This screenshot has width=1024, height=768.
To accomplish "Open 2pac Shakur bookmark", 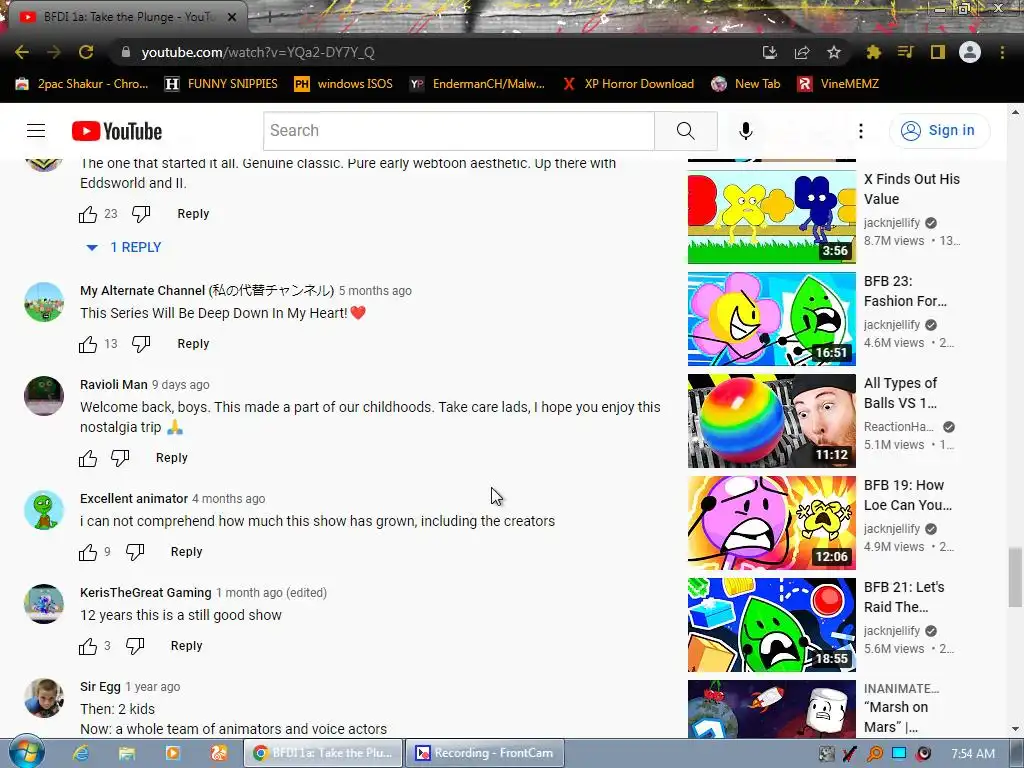I will (x=82, y=84).
